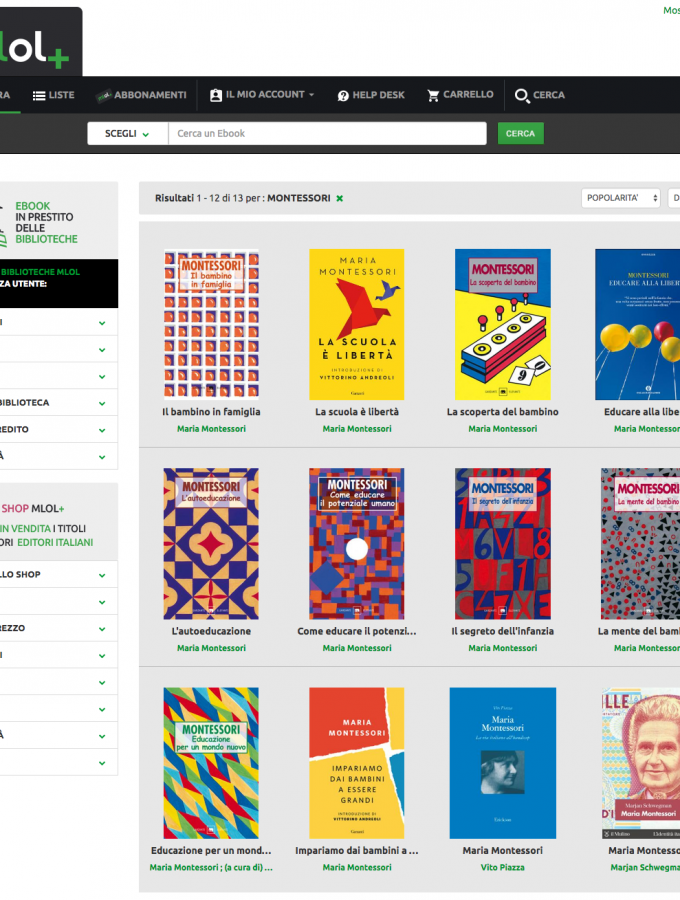Click the EDITORI ITALIANI text
The image size is (680, 900).
(55, 542)
